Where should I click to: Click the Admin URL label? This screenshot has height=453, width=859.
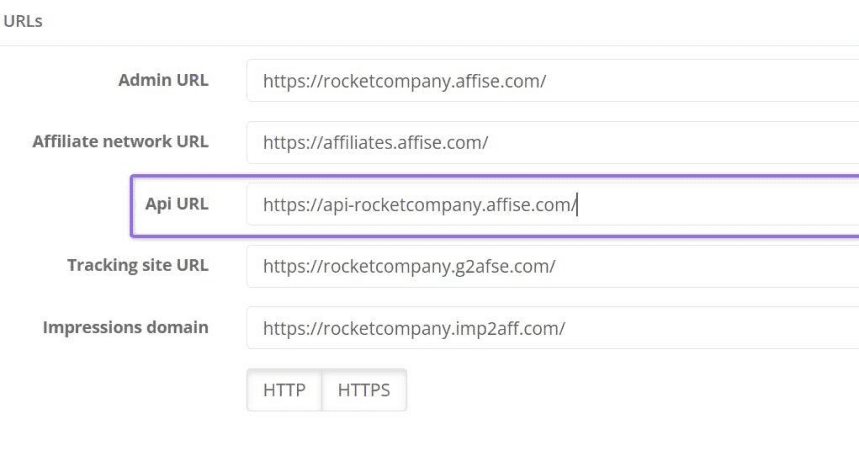pos(163,80)
